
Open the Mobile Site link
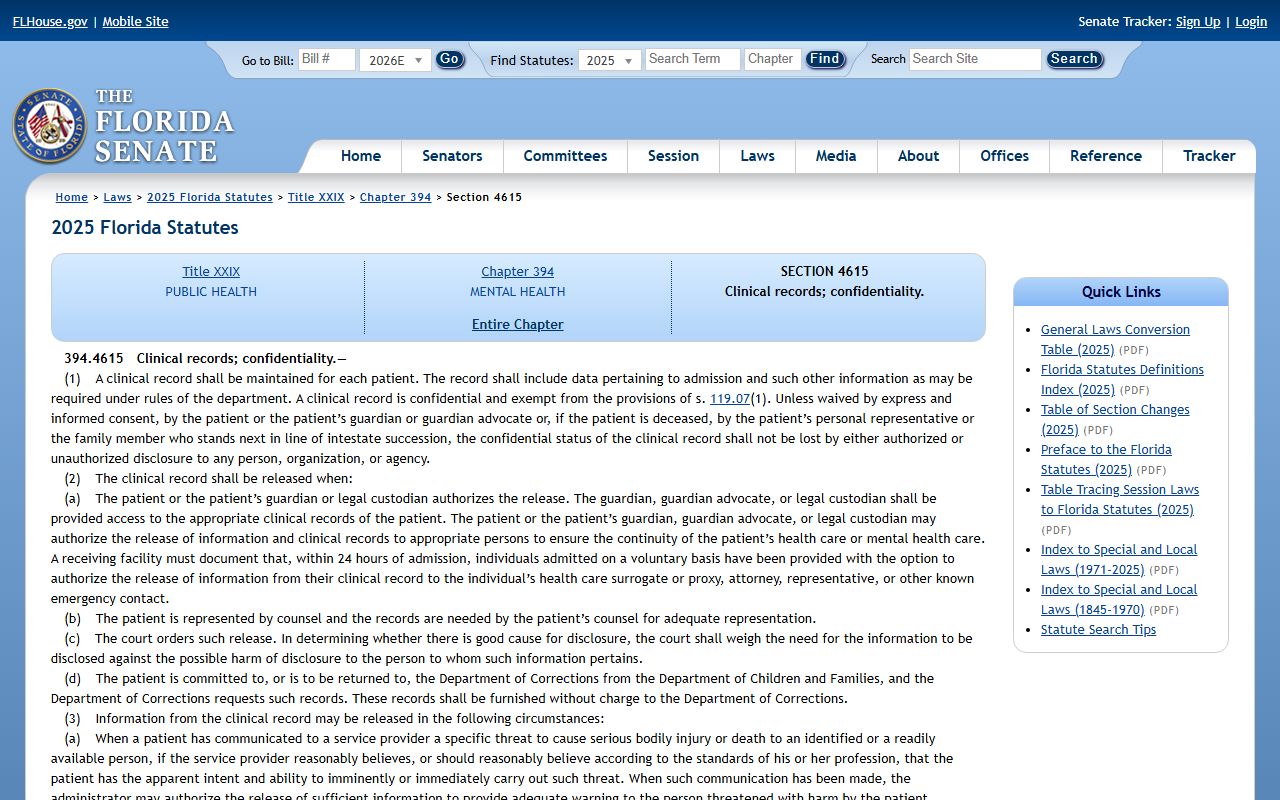pyautogui.click(x=135, y=21)
